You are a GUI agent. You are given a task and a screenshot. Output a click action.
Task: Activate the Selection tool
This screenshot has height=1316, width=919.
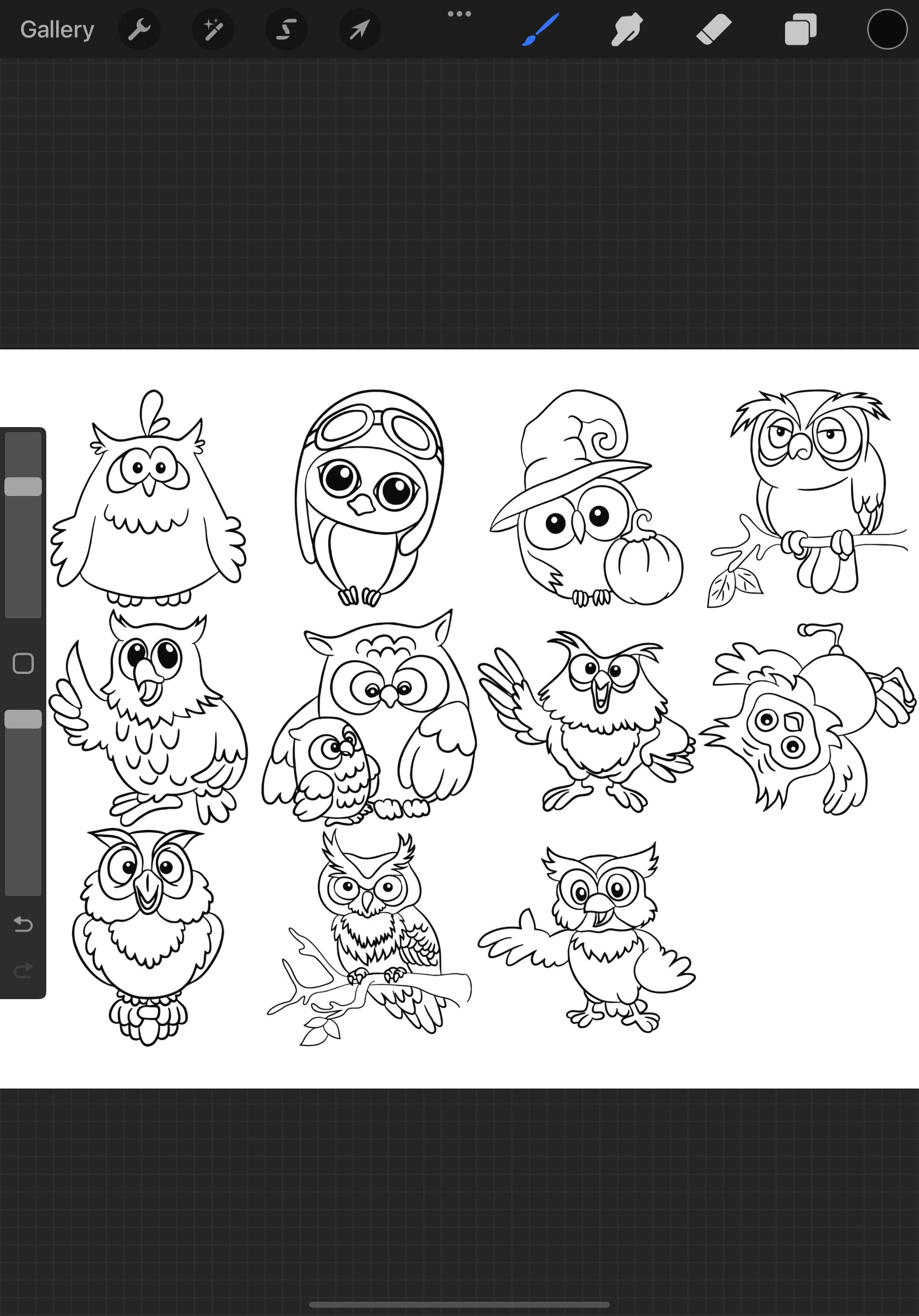coord(285,29)
